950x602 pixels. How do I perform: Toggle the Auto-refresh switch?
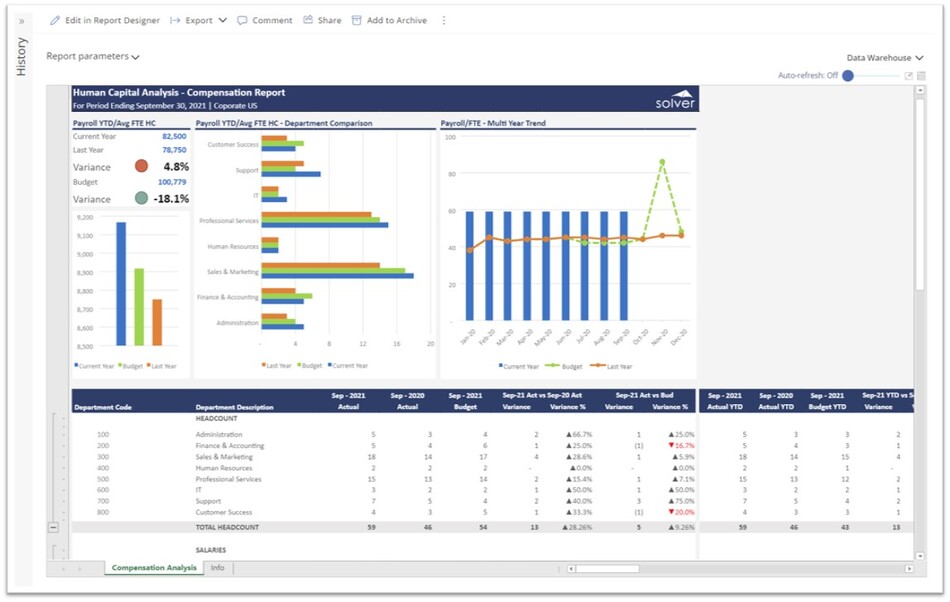(x=849, y=76)
